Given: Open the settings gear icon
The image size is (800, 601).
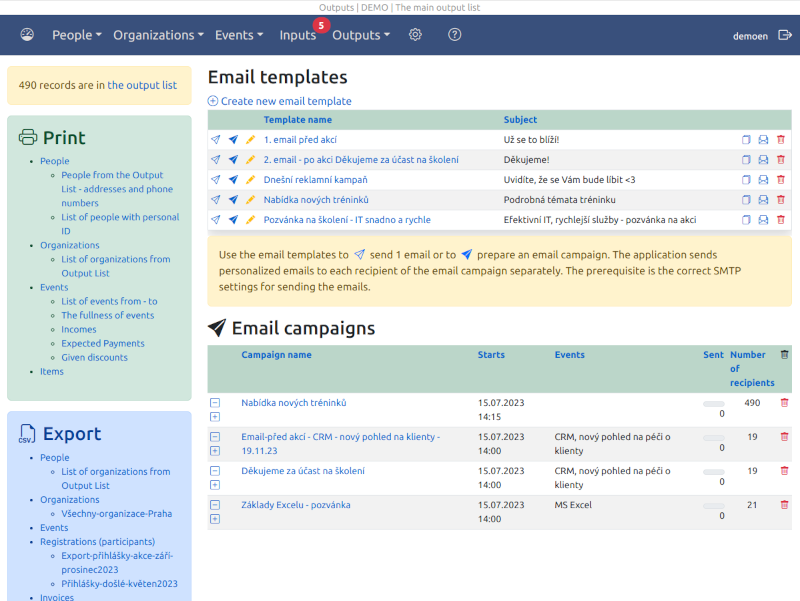Looking at the screenshot, I should tap(415, 35).
